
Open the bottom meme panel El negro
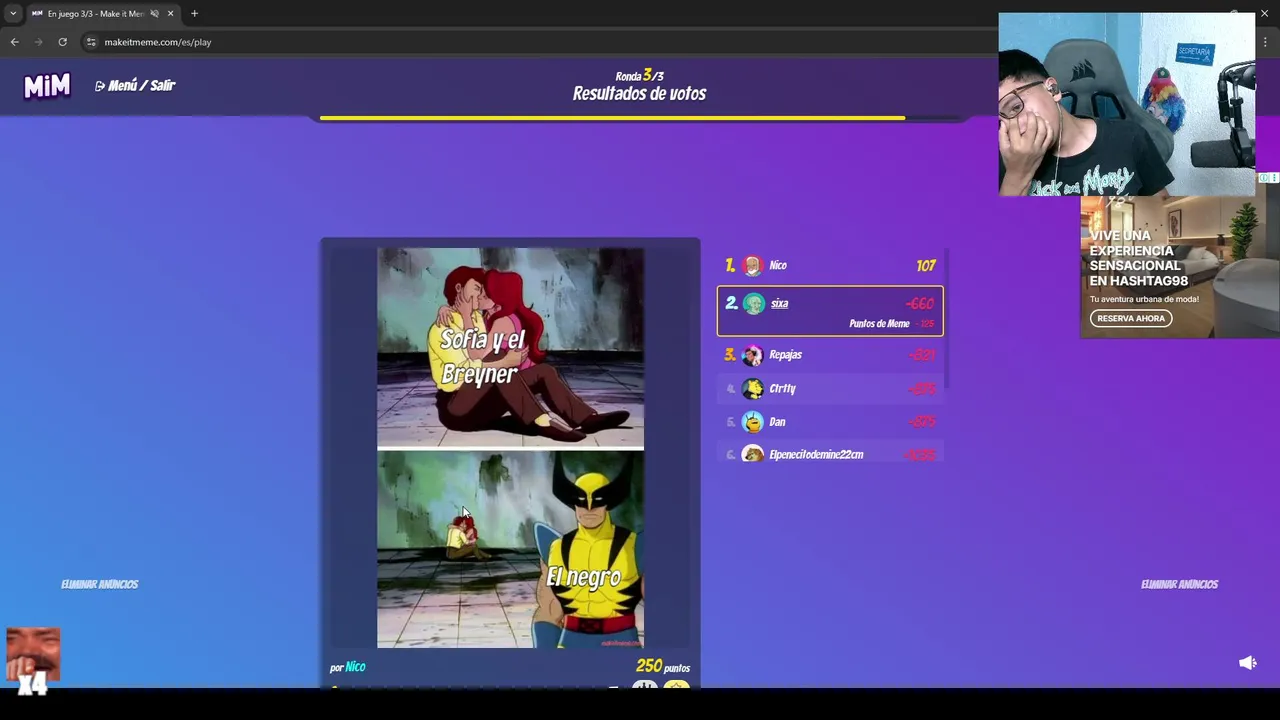(510, 549)
